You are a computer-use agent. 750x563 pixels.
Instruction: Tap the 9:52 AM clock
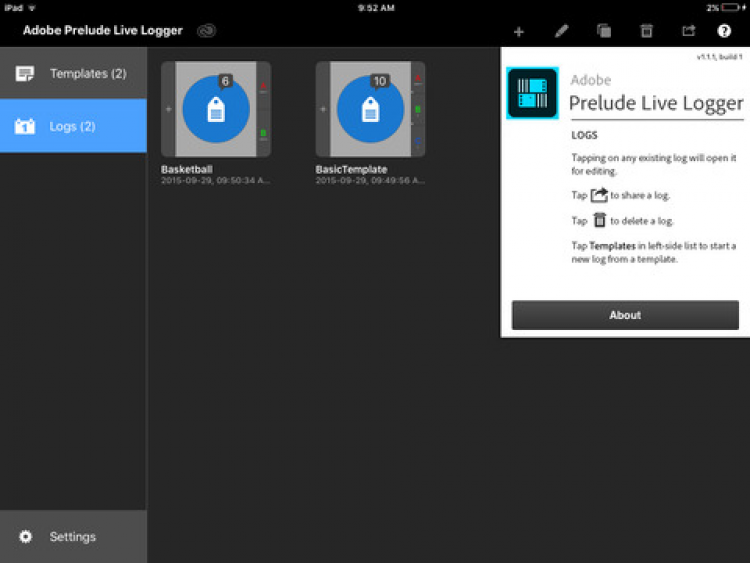coord(376,8)
